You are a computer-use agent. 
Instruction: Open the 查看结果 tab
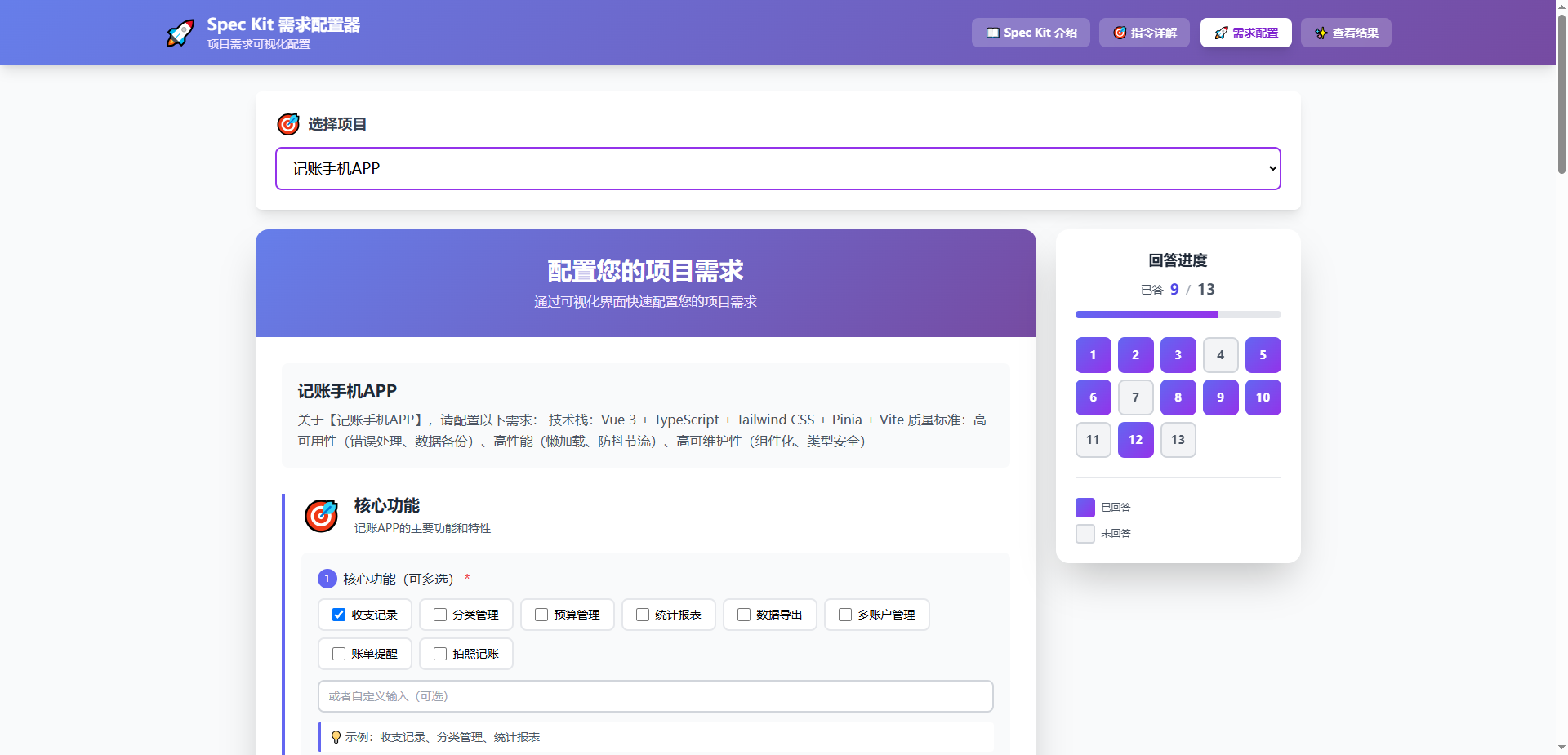pos(1346,33)
